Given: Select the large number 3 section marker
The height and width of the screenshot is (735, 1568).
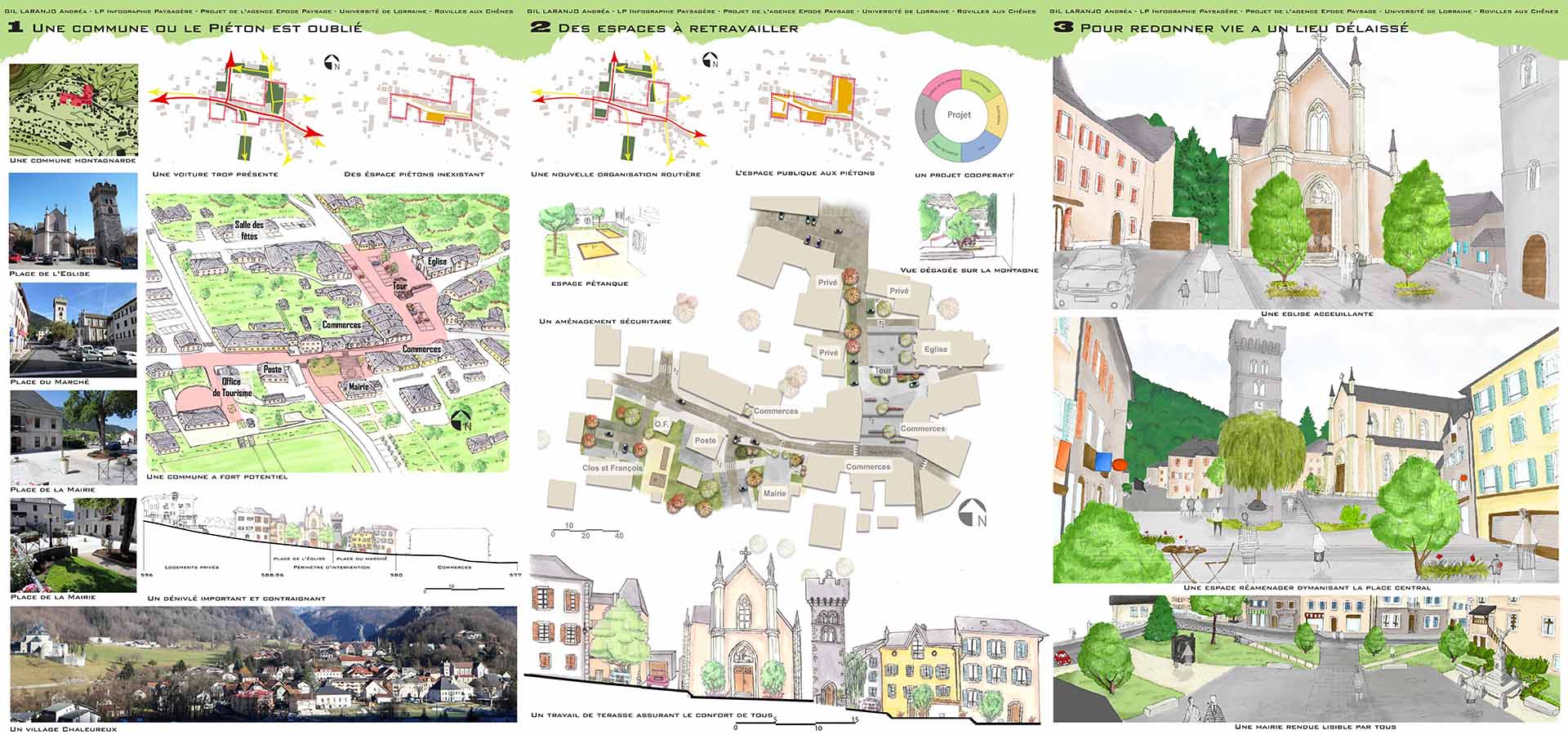Looking at the screenshot, I should click(1062, 28).
